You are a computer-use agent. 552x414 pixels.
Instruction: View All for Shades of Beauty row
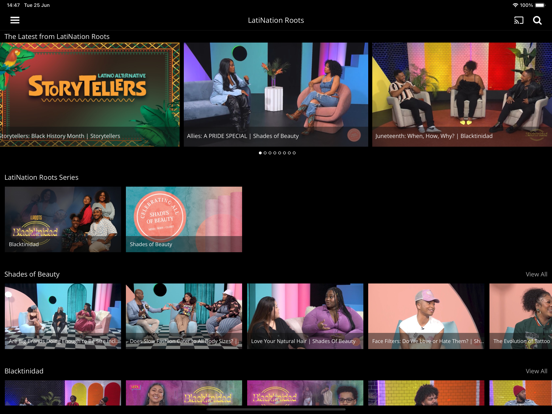tap(536, 274)
